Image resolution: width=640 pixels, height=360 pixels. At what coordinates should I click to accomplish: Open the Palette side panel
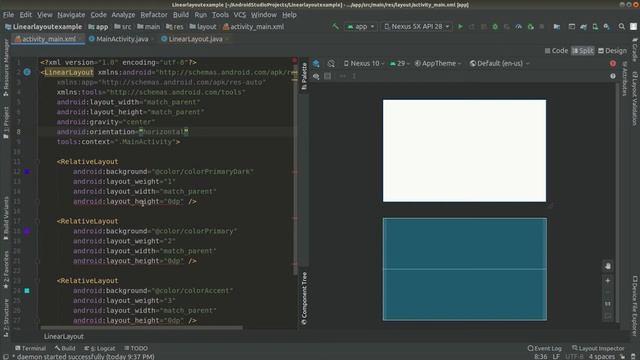tap(304, 76)
